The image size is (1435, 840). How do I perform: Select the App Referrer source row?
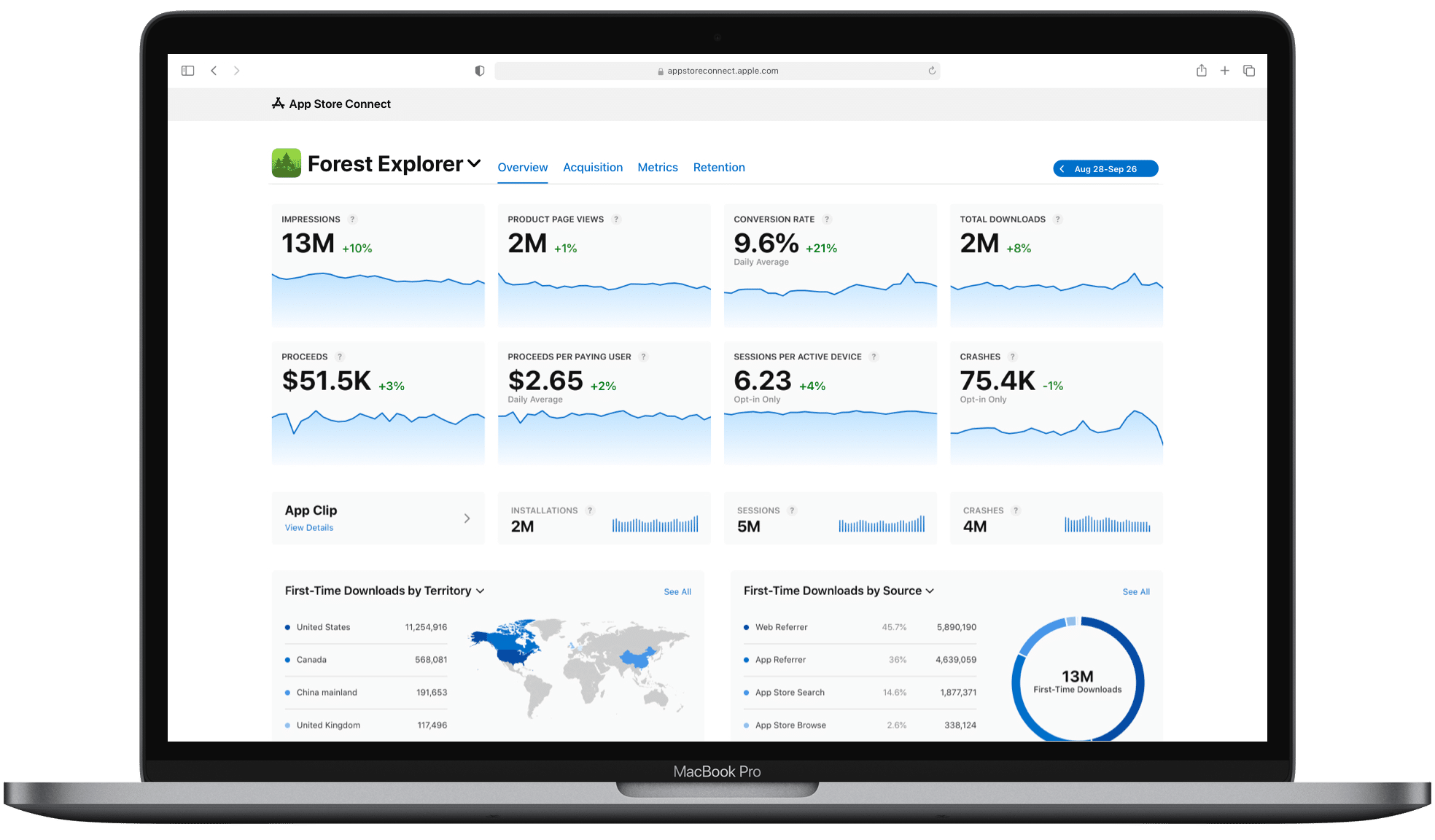coord(860,660)
